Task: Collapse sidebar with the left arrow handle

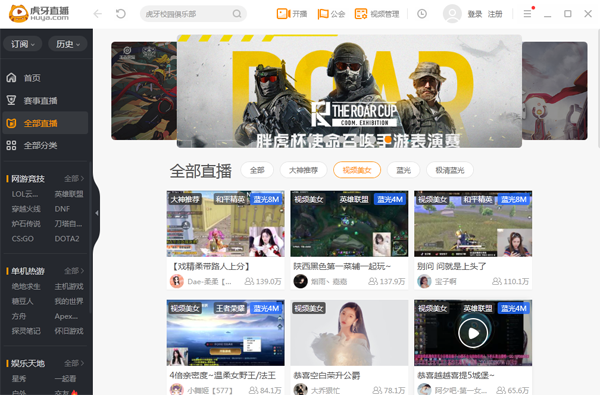Action: pos(97,213)
